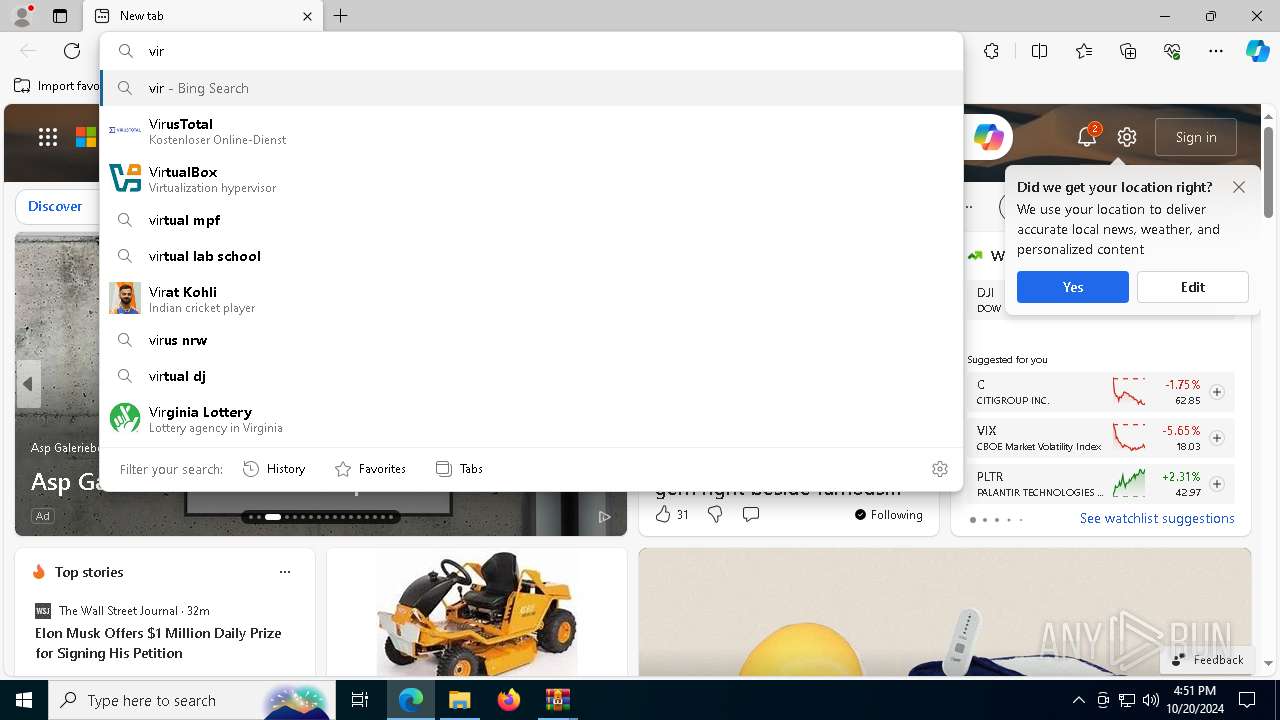Click the Feedback button

[1207, 659]
